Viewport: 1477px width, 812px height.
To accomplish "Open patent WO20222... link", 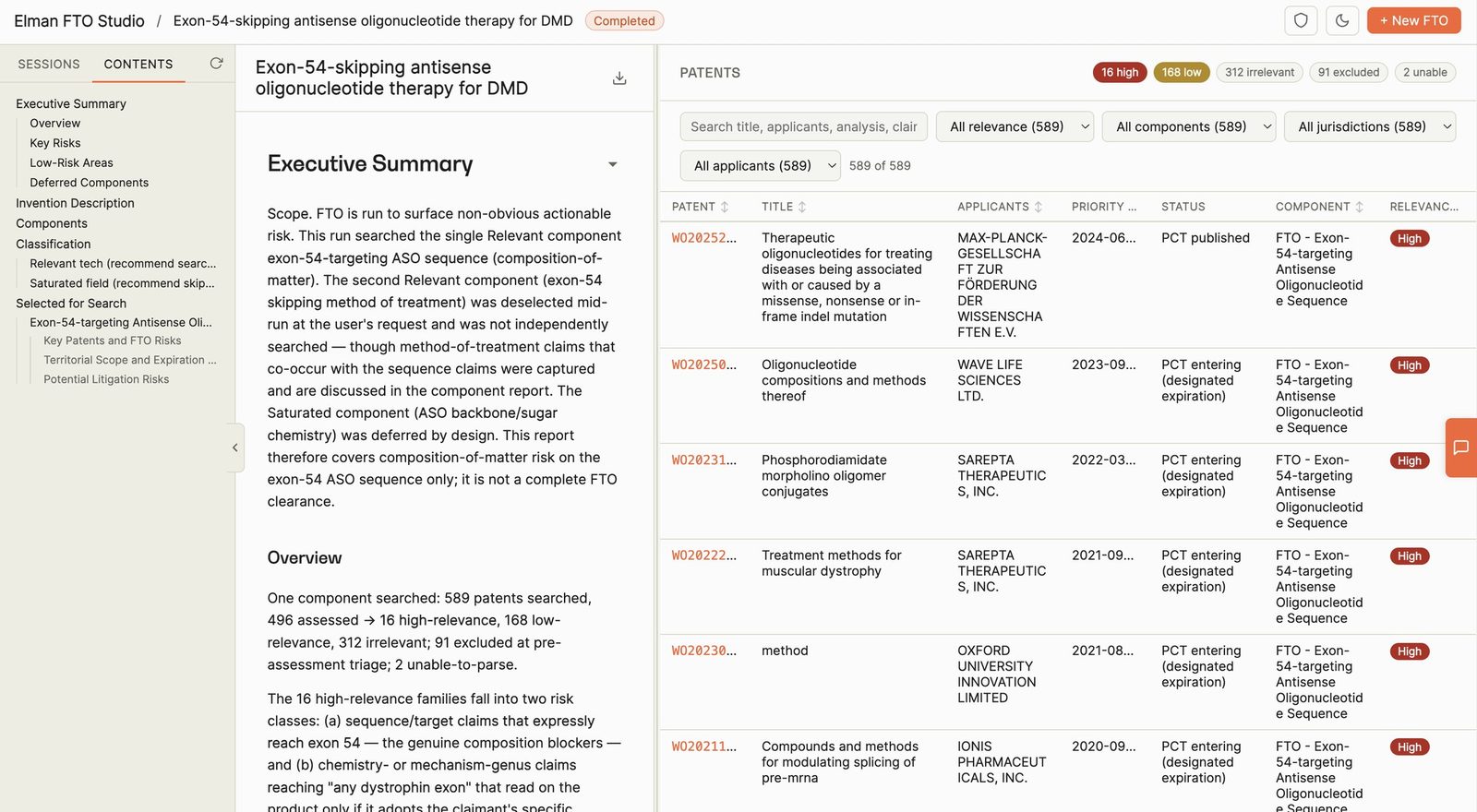I will point(704,555).
